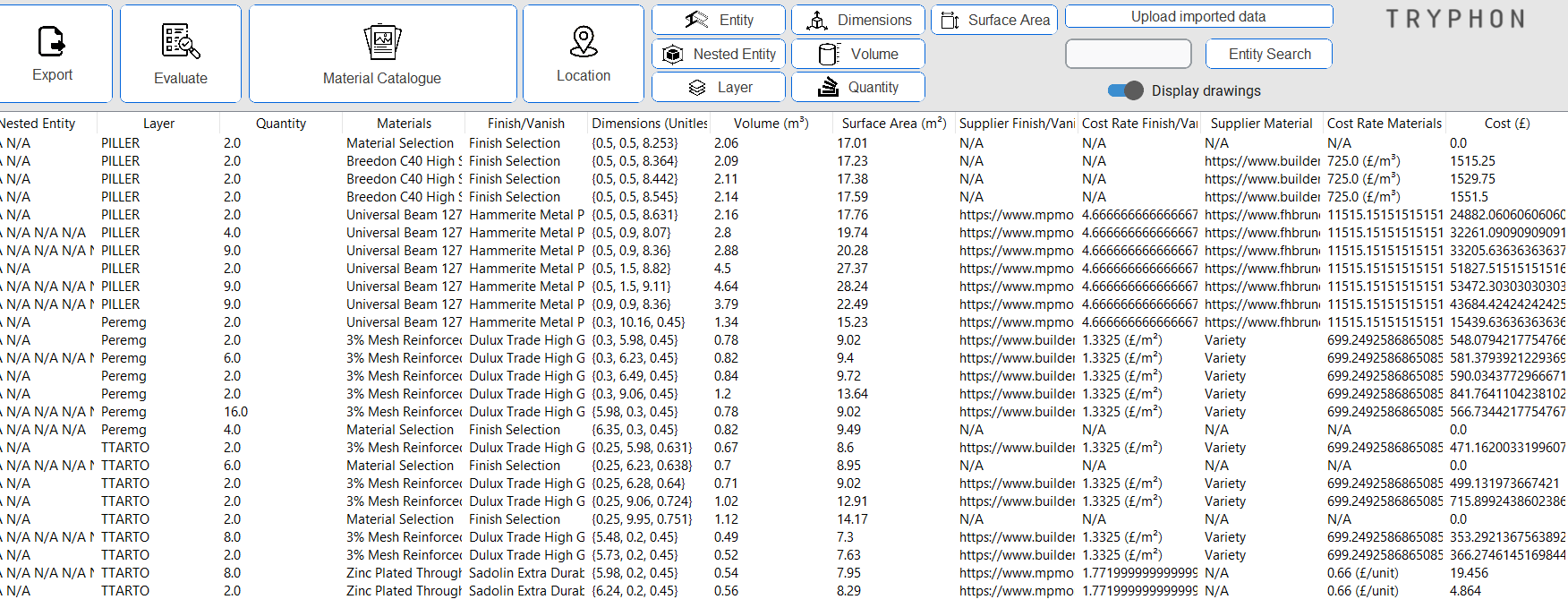Click the Volume cylinder button
Screen dimensions: 1568x608
857,54
